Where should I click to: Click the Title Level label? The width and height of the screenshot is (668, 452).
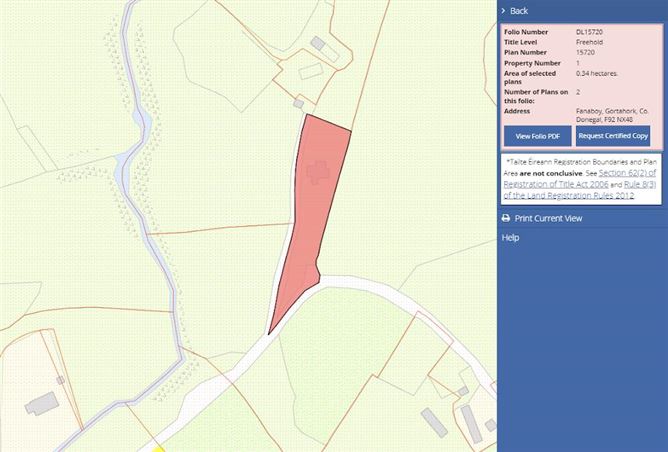point(520,42)
